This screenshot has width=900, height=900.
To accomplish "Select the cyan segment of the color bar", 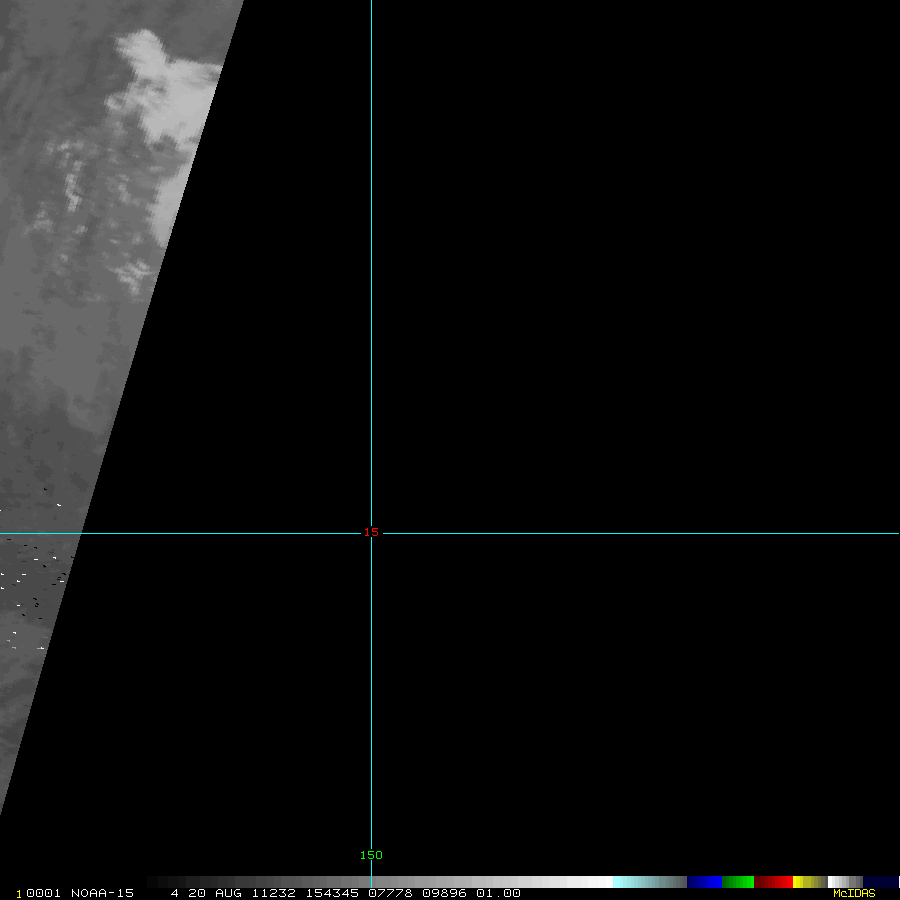I will coord(640,882).
